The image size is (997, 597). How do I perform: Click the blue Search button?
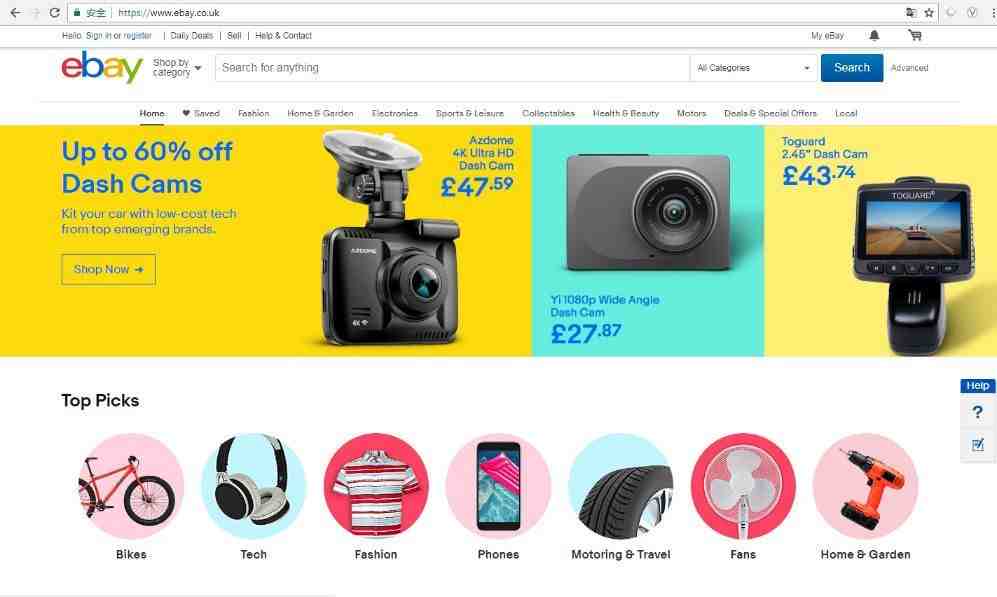tap(851, 68)
